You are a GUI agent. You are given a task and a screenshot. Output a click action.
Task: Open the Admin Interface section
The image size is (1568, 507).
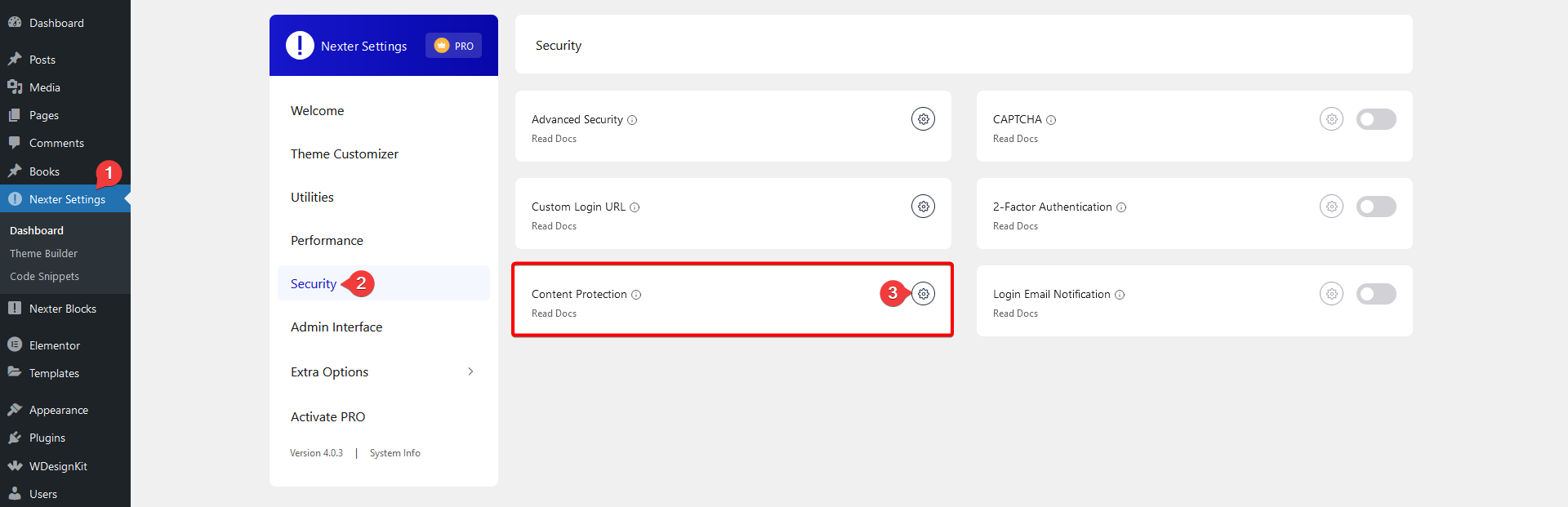pyautogui.click(x=336, y=327)
